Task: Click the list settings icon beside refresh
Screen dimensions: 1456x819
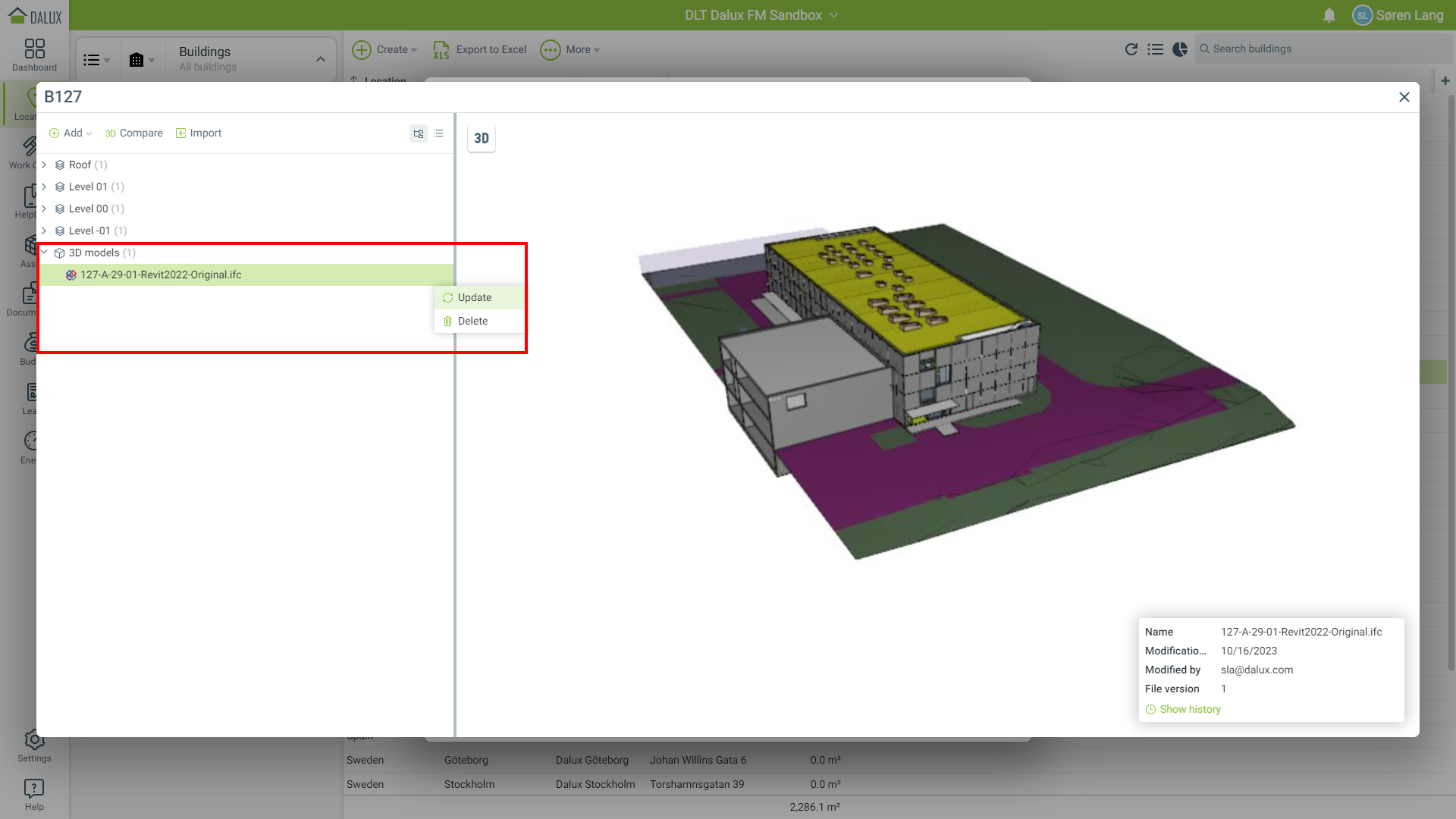Action: 1155,49
